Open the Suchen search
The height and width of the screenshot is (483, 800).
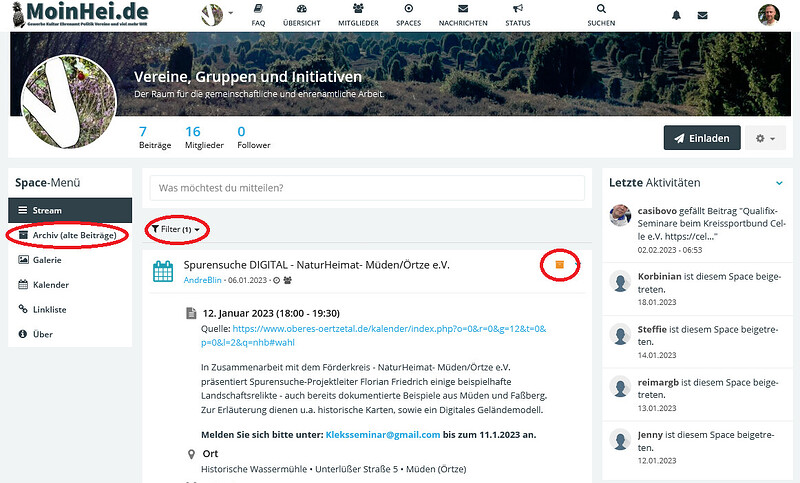(601, 15)
